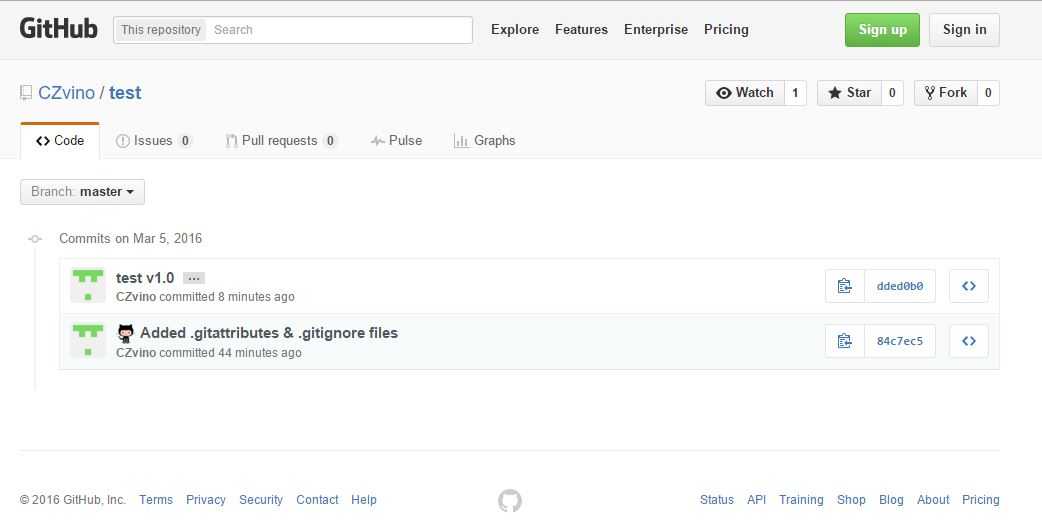
Task: Click the watchers count 1
Action: coord(795,93)
